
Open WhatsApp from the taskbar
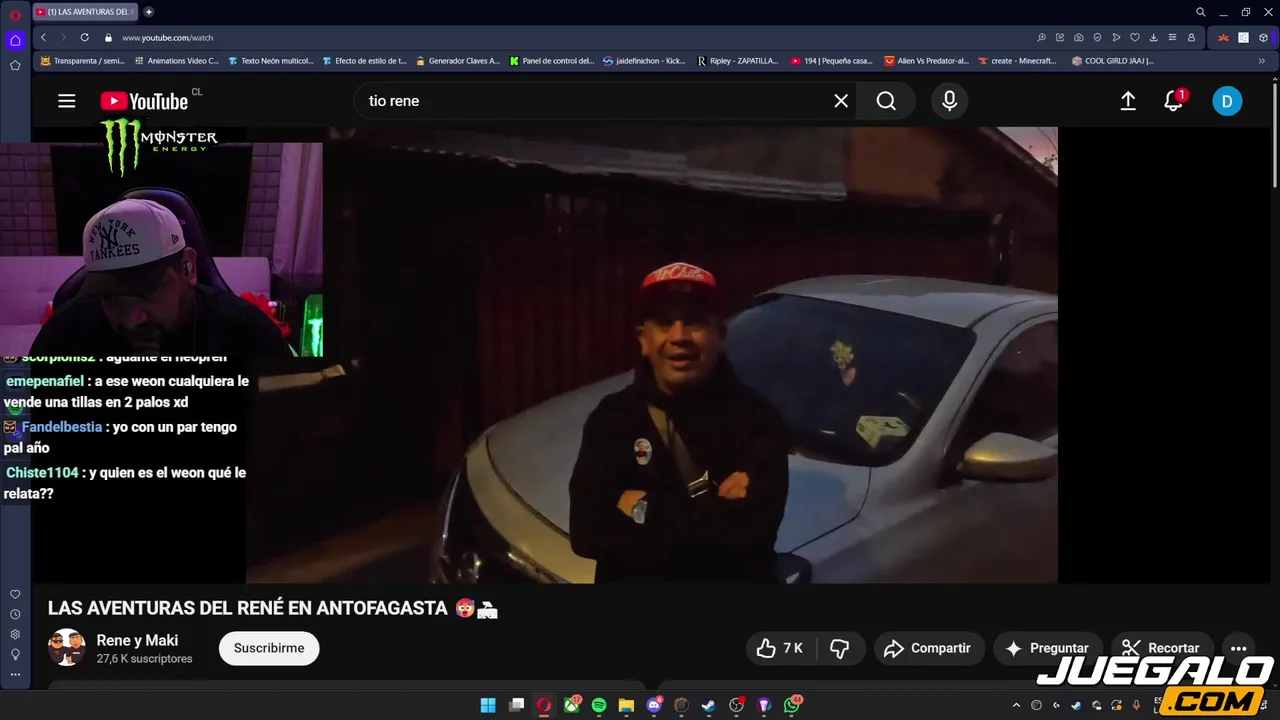[792, 705]
